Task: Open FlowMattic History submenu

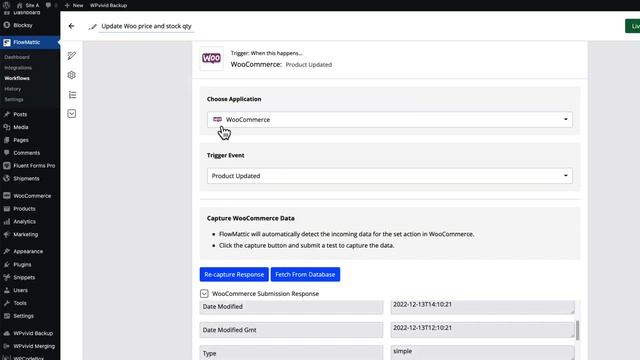Action: pos(13,89)
